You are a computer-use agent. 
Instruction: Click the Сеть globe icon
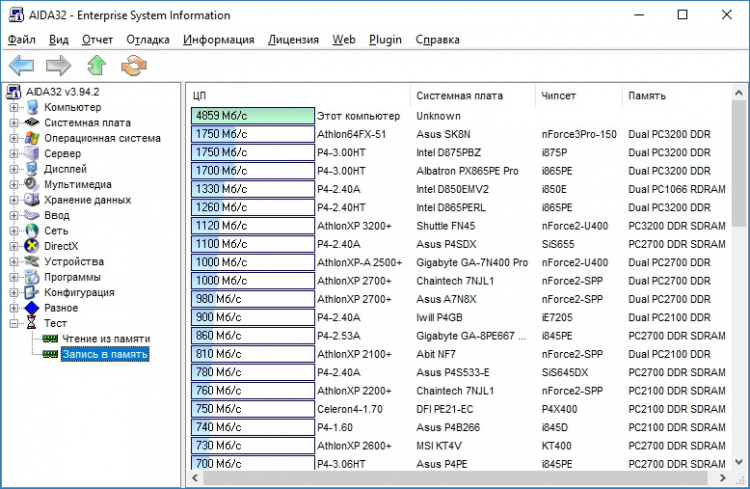[x=32, y=230]
